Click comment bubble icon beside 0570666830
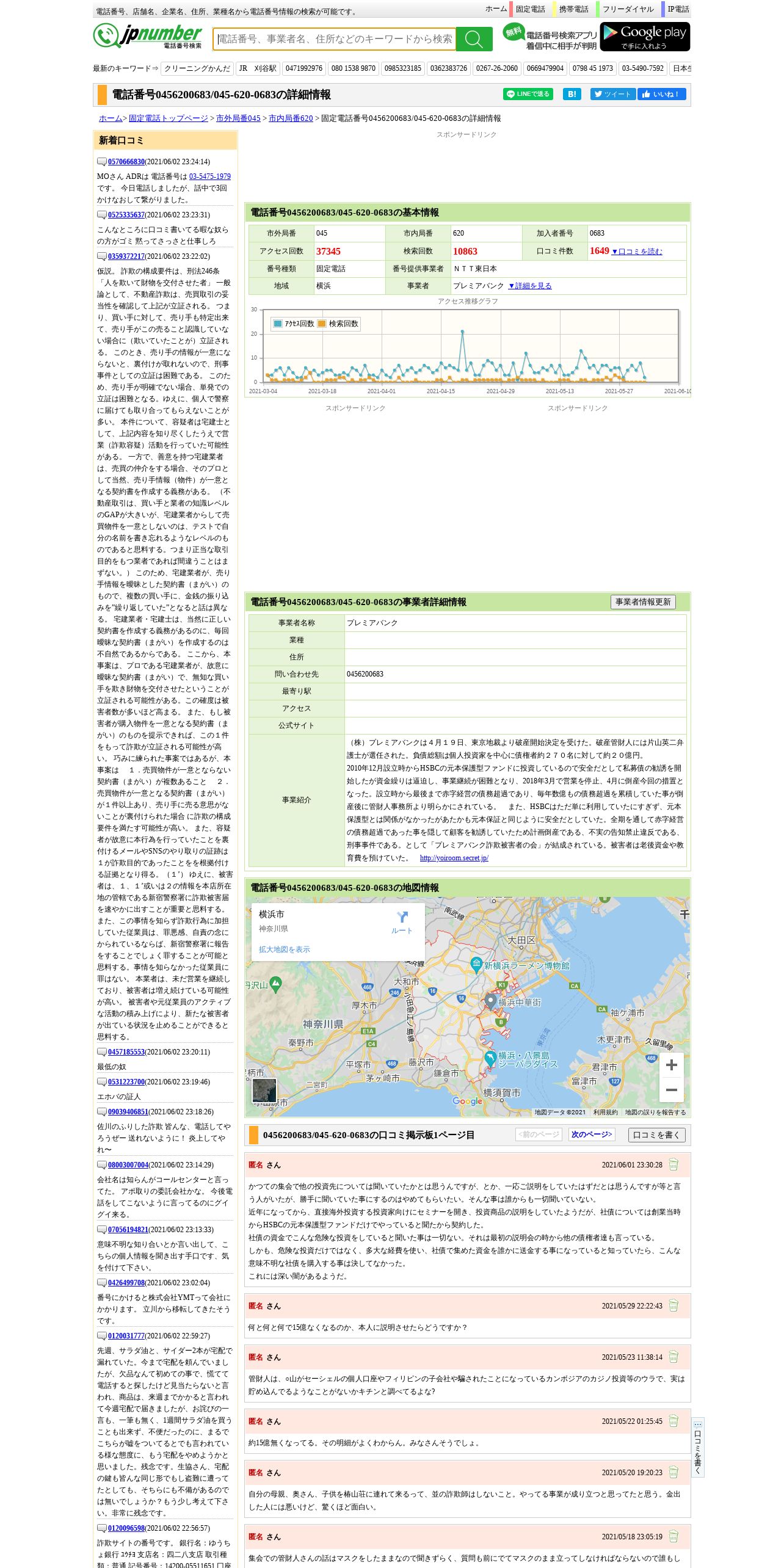Viewport: 784px width, 1568px height. point(102,162)
